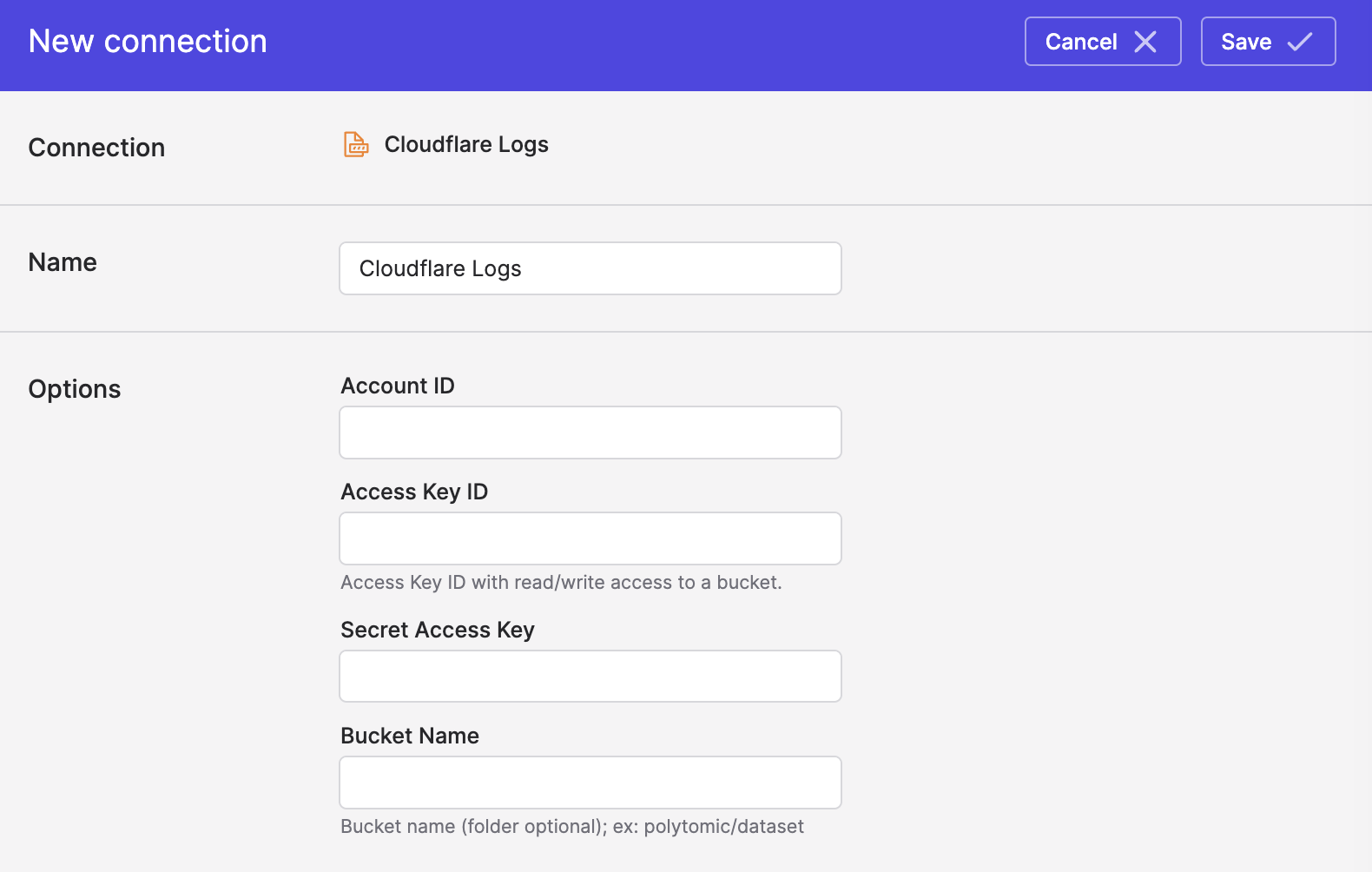This screenshot has height=872, width=1372.
Task: Click the 'Name' section label
Action: (x=63, y=262)
